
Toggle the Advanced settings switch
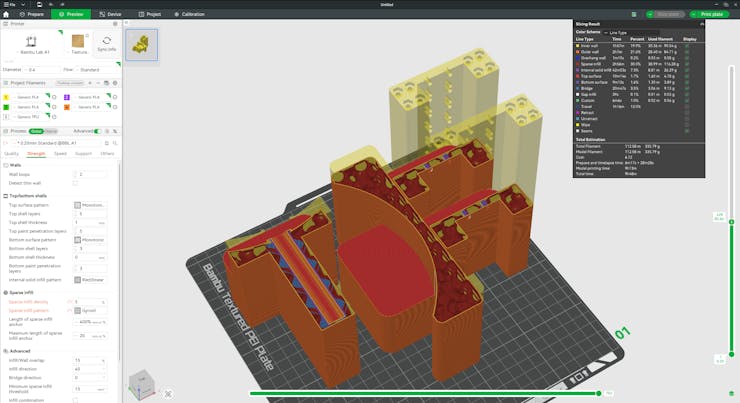(97, 131)
